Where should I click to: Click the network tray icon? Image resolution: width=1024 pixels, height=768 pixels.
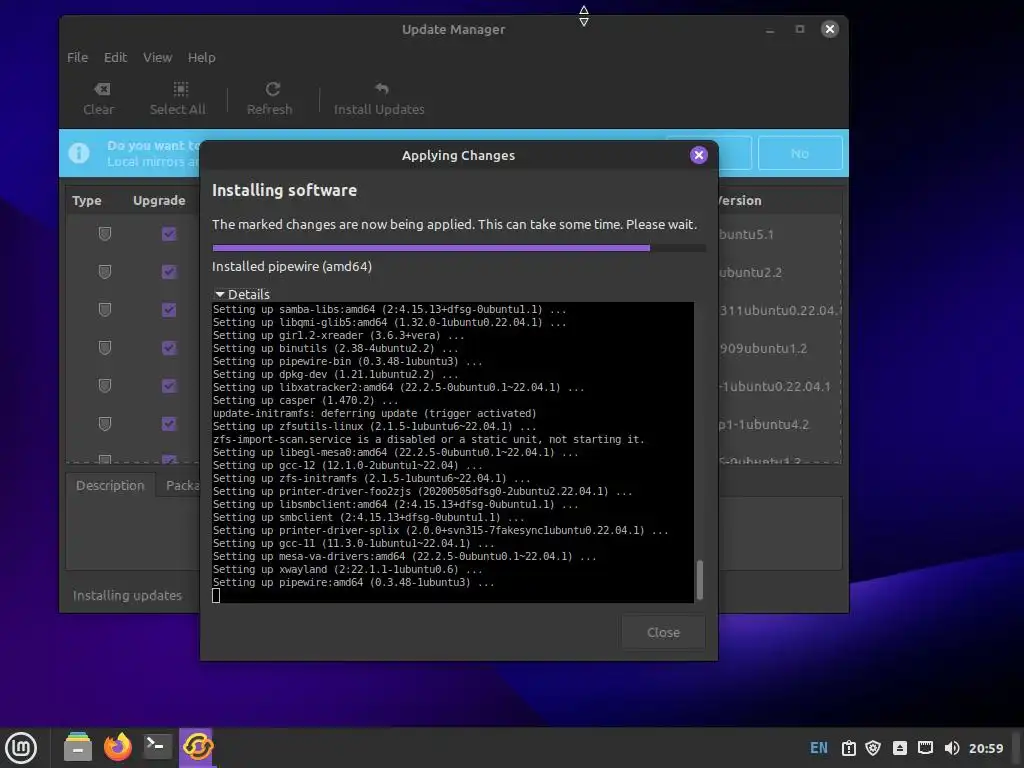click(925, 748)
